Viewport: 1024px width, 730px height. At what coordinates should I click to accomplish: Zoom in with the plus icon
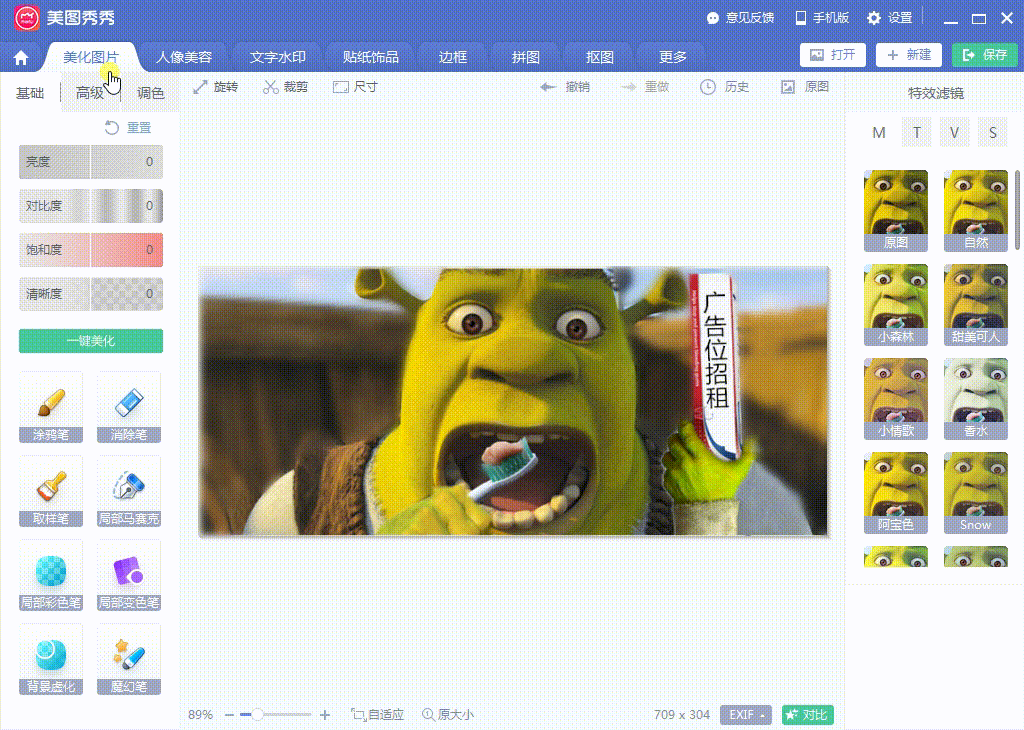pos(325,715)
